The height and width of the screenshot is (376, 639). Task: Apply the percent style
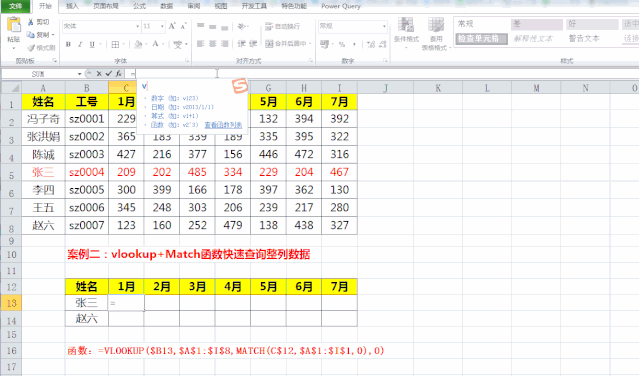(342, 44)
